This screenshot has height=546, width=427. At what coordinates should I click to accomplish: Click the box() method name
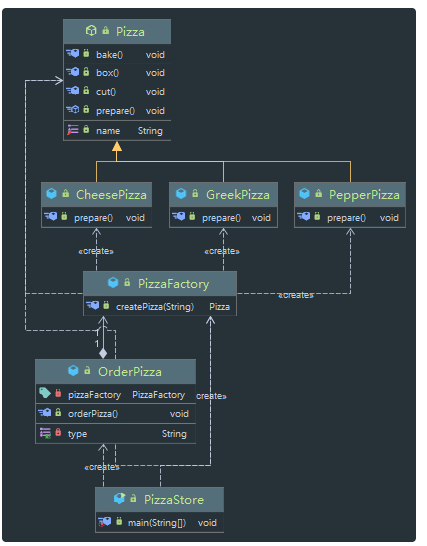[x=108, y=73]
